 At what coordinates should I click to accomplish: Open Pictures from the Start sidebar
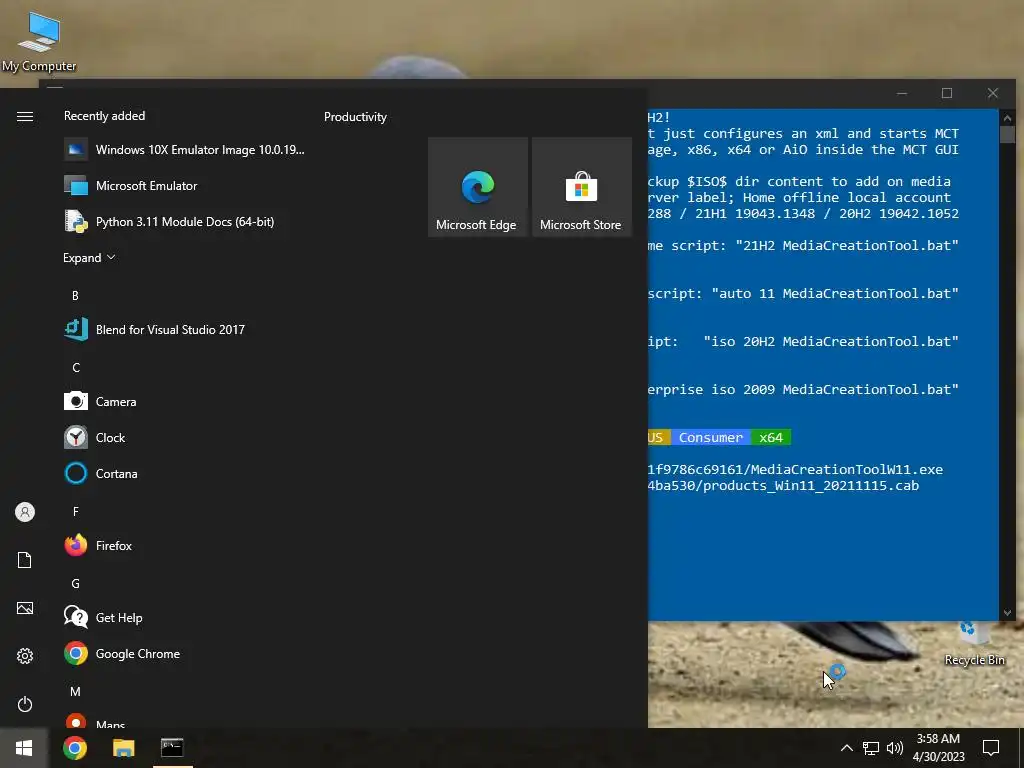click(25, 608)
